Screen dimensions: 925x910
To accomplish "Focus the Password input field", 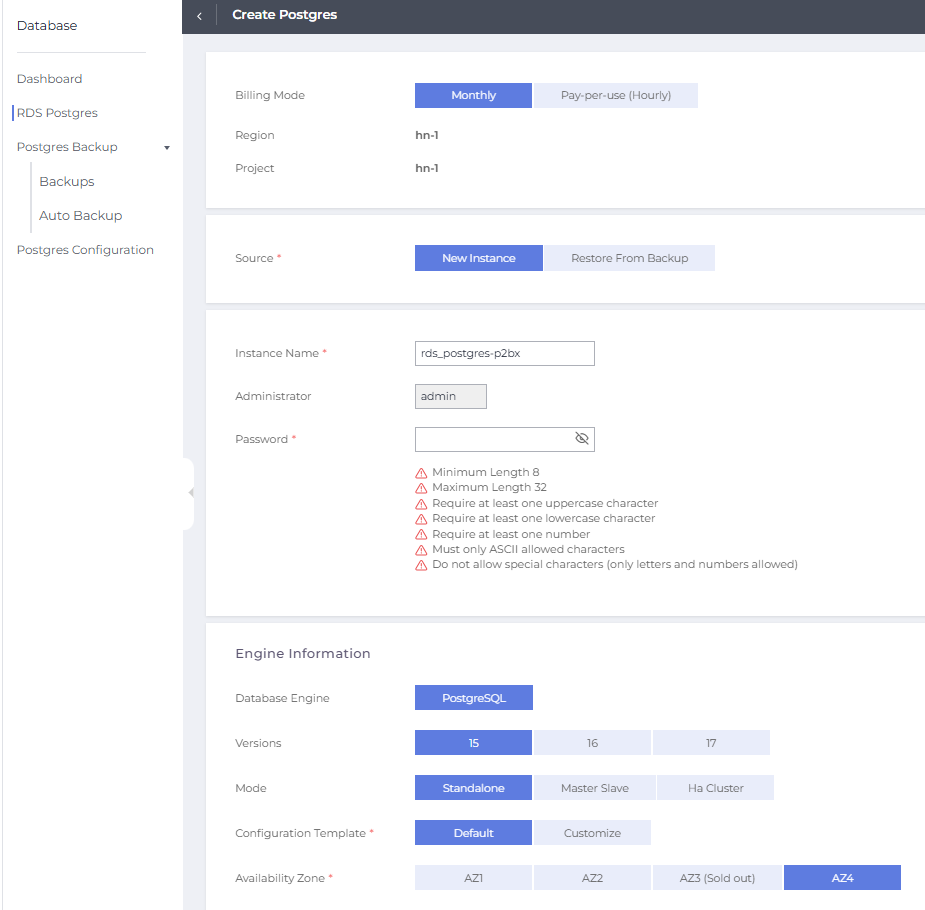I will pos(492,439).
